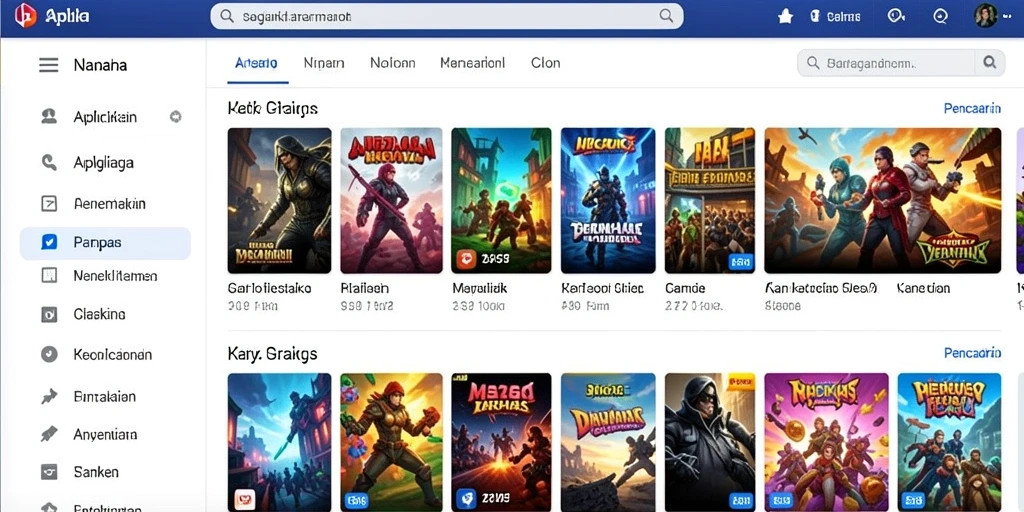The height and width of the screenshot is (512, 1024).
Task: Open Pencaarin link for Kary. Grakgs
Action: 972,353
